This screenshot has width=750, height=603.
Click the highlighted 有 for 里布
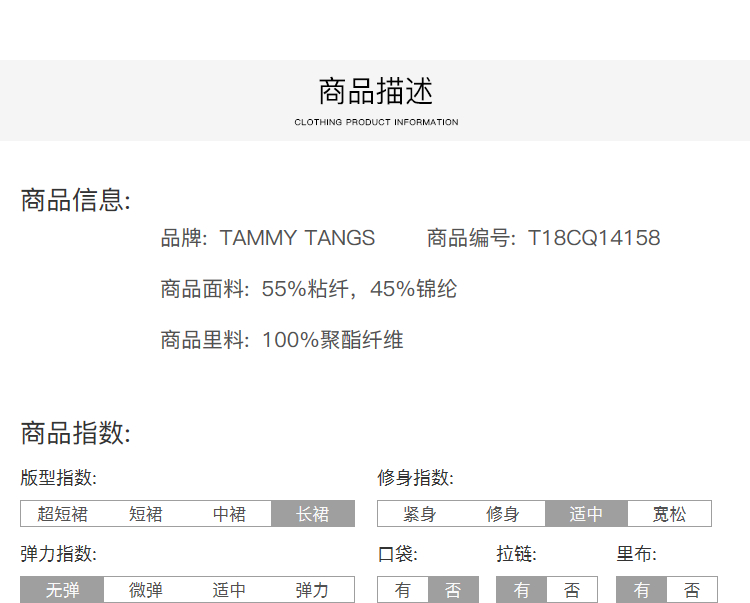(x=641, y=590)
